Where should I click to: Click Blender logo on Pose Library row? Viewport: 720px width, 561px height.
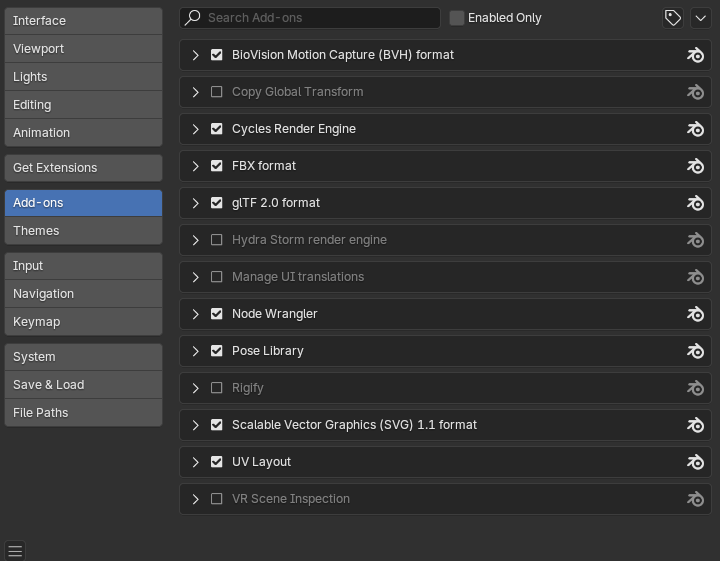pos(695,351)
